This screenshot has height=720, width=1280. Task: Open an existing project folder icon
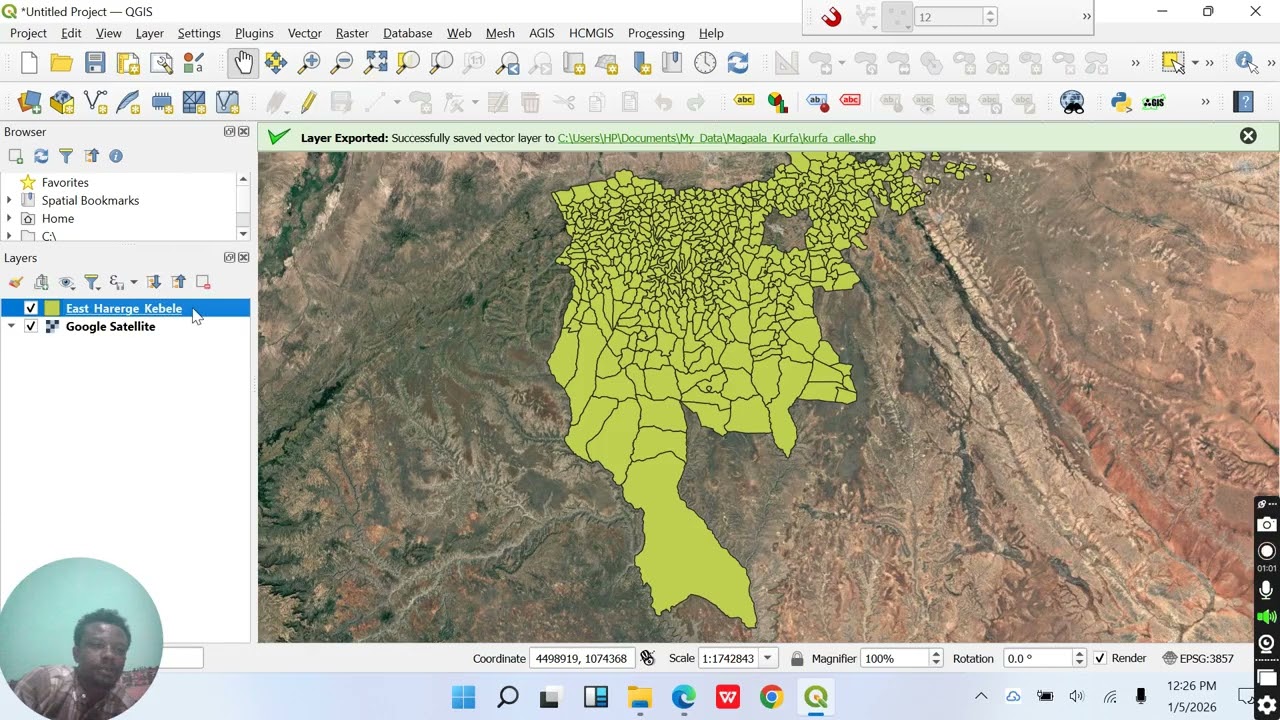[x=62, y=63]
